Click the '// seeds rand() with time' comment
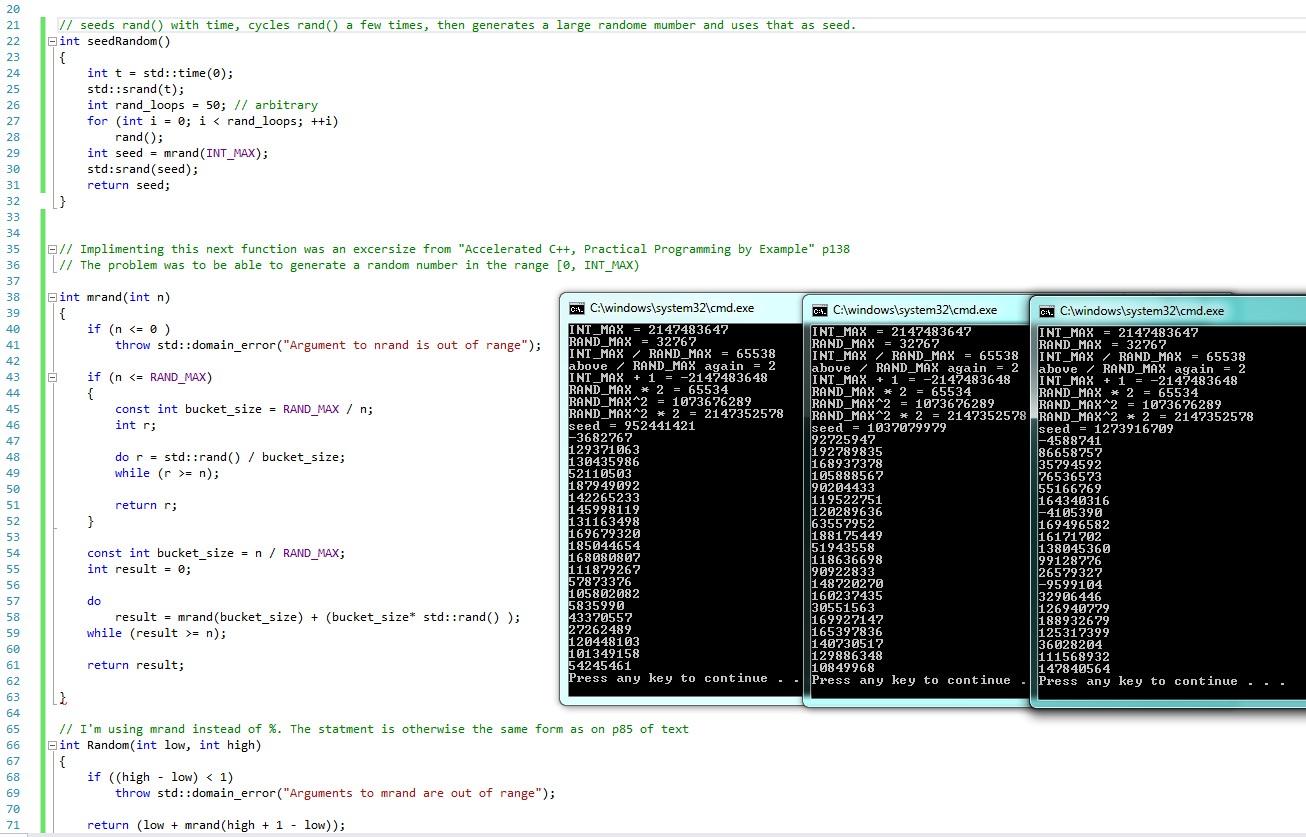Viewport: 1306px width, 837px height. tap(458, 25)
